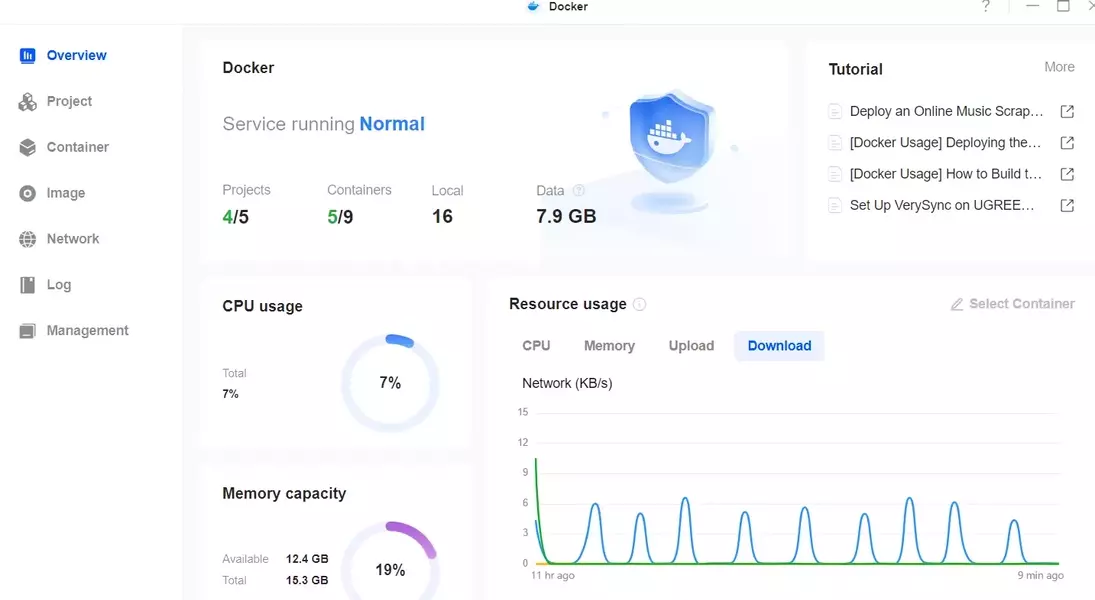1095x600 pixels.
Task: Click the Memory capacity 19% ring gauge
Action: [390, 561]
